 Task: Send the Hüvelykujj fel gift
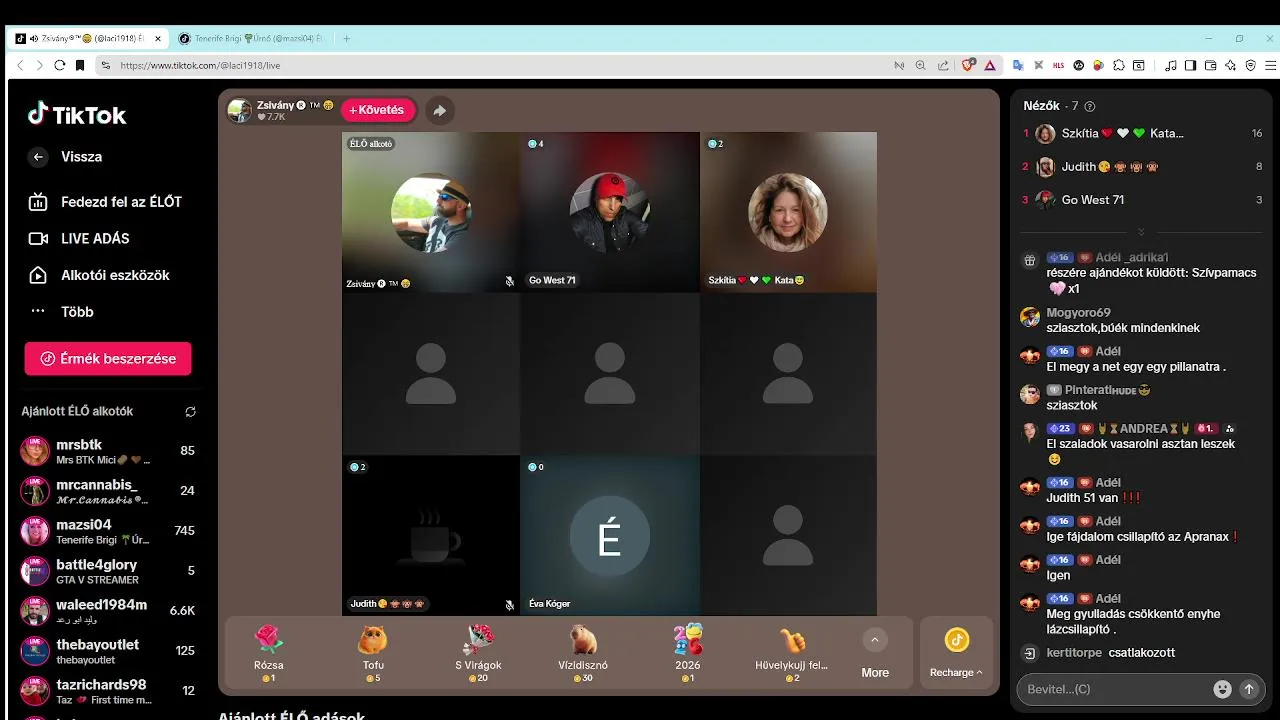[792, 653]
